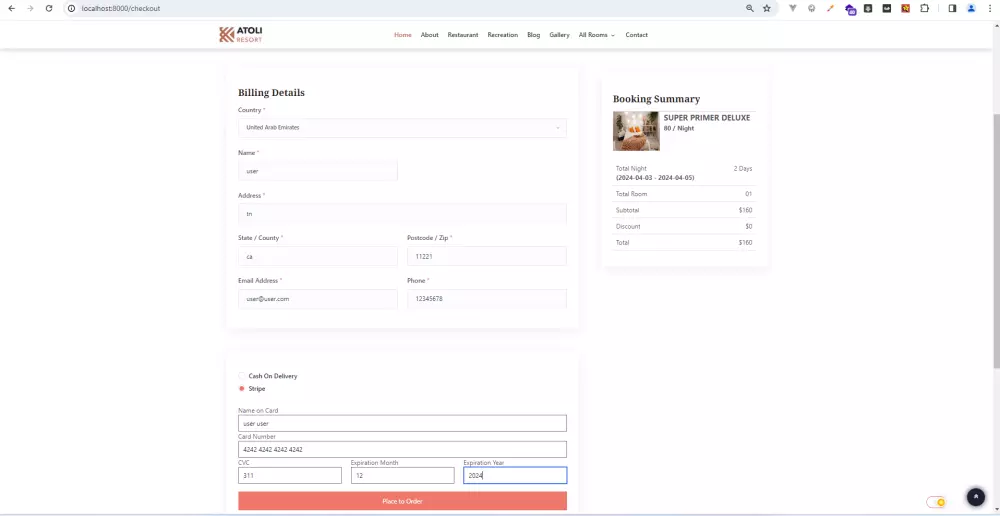Reload the checkout page
This screenshot has width=1000, height=516.
[x=48, y=8]
